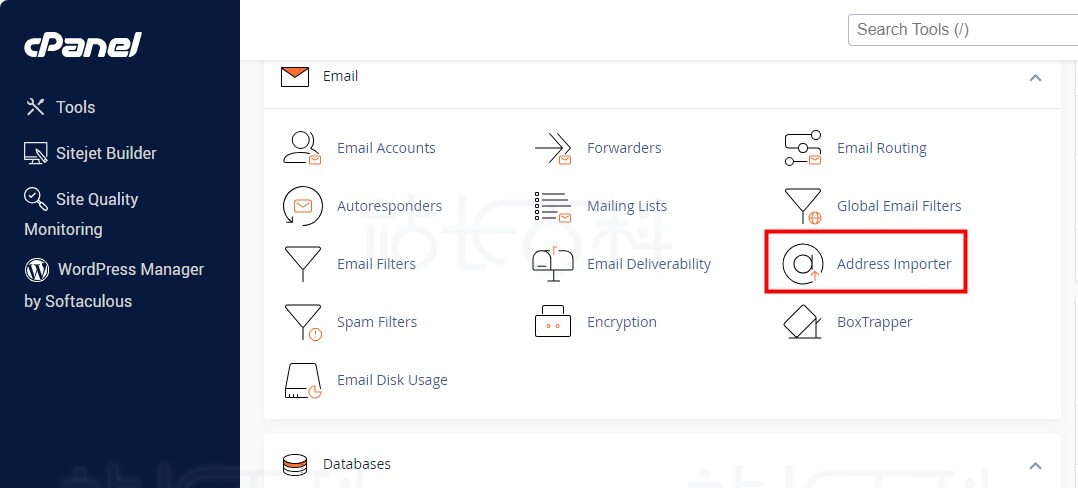
Task: Click the Mailing Lists icon
Action: pos(553,206)
